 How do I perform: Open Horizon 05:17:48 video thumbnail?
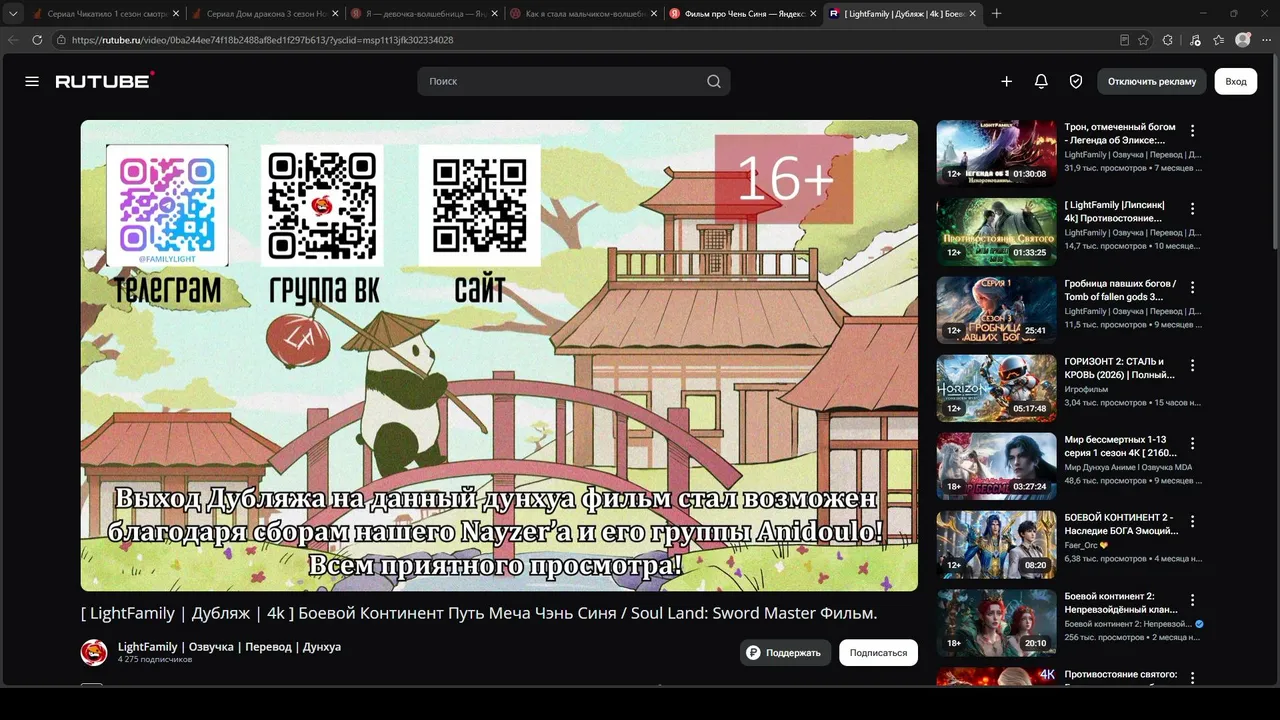click(x=996, y=388)
